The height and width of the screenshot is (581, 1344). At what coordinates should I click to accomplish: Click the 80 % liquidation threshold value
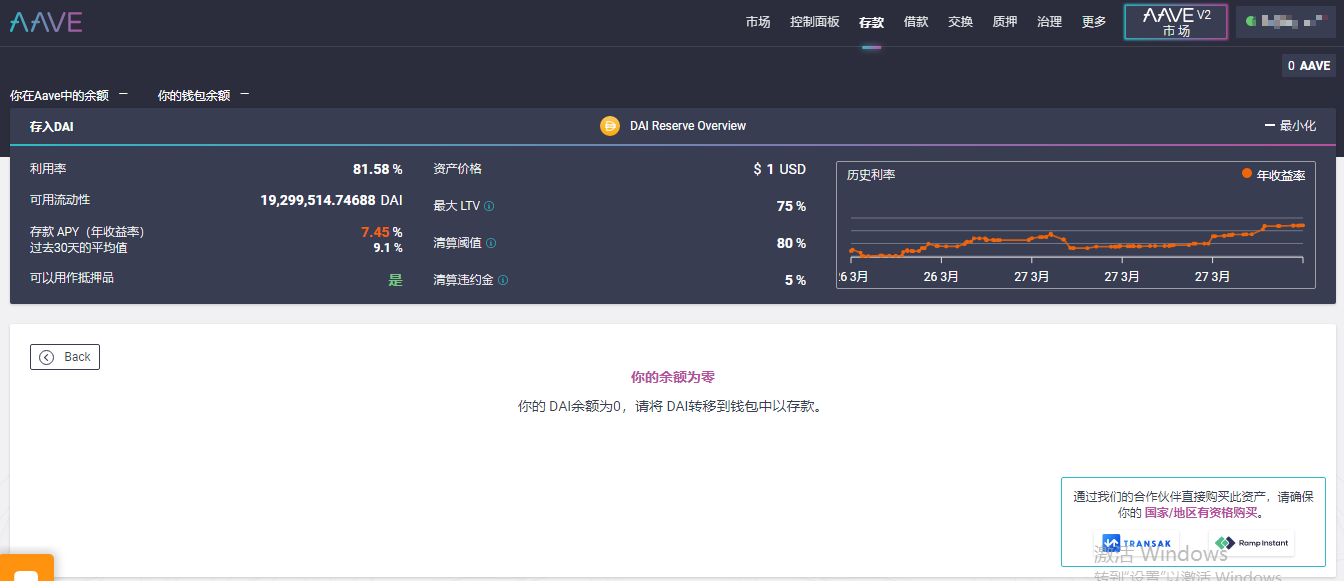(791, 243)
